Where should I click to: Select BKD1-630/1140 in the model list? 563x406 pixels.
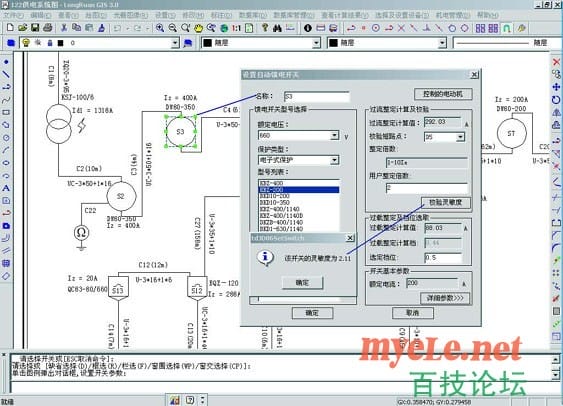coord(298,229)
